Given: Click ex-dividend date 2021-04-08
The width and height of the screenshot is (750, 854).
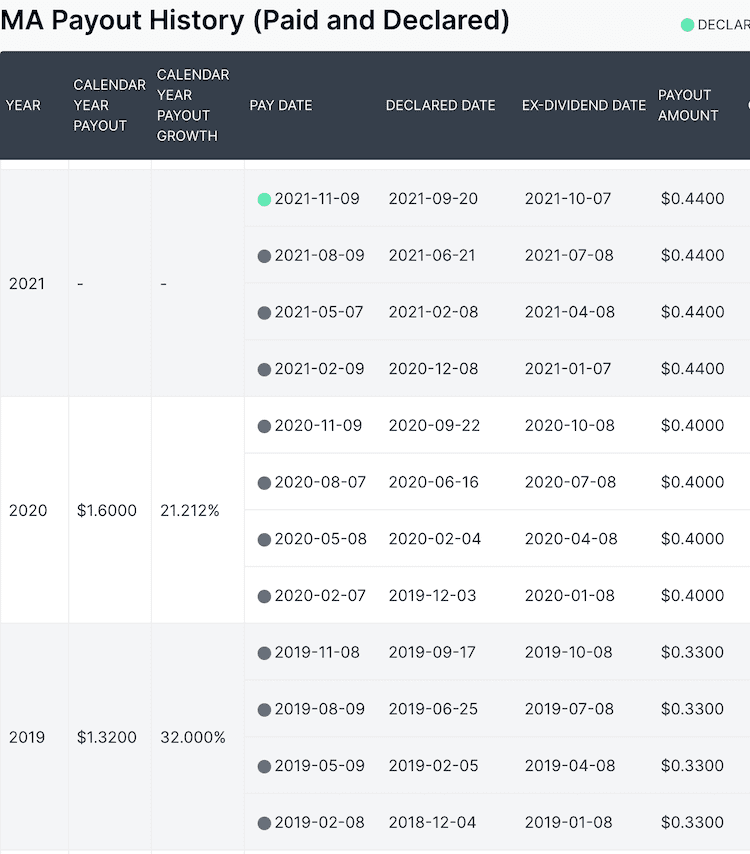Looking at the screenshot, I should pos(570,312).
